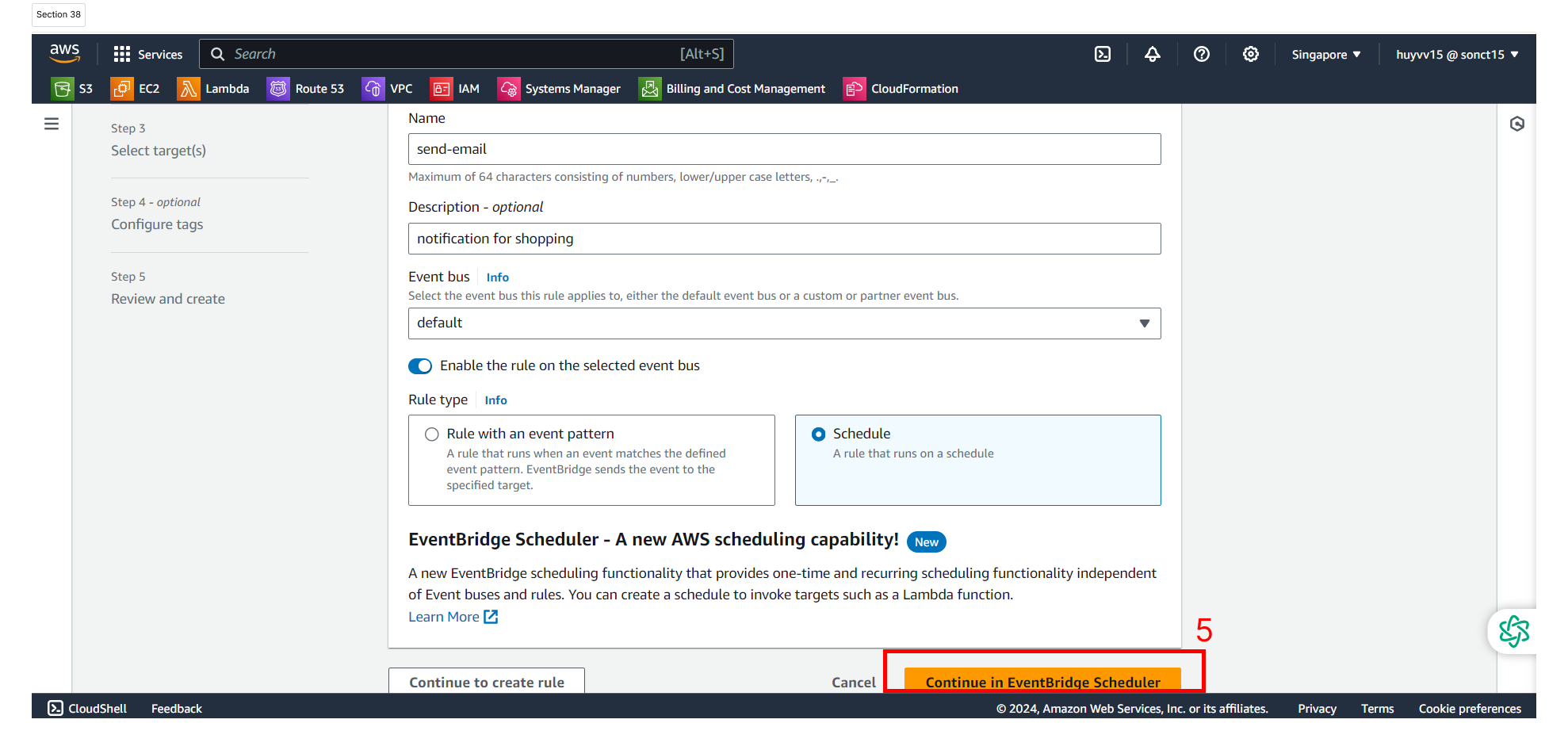Click the Description field notification for shopping
Image resolution: width=1568 pixels, height=750 pixels.
pos(784,239)
